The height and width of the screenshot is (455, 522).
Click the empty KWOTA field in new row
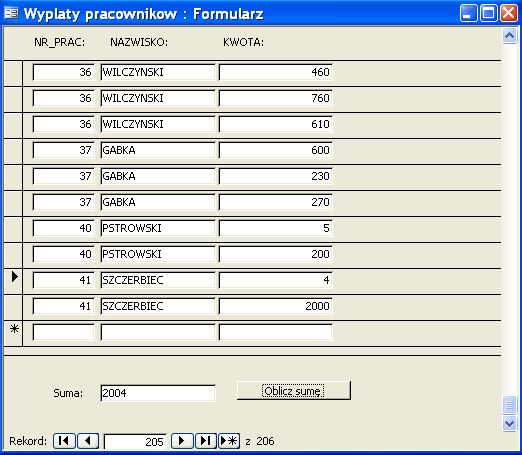click(x=276, y=332)
